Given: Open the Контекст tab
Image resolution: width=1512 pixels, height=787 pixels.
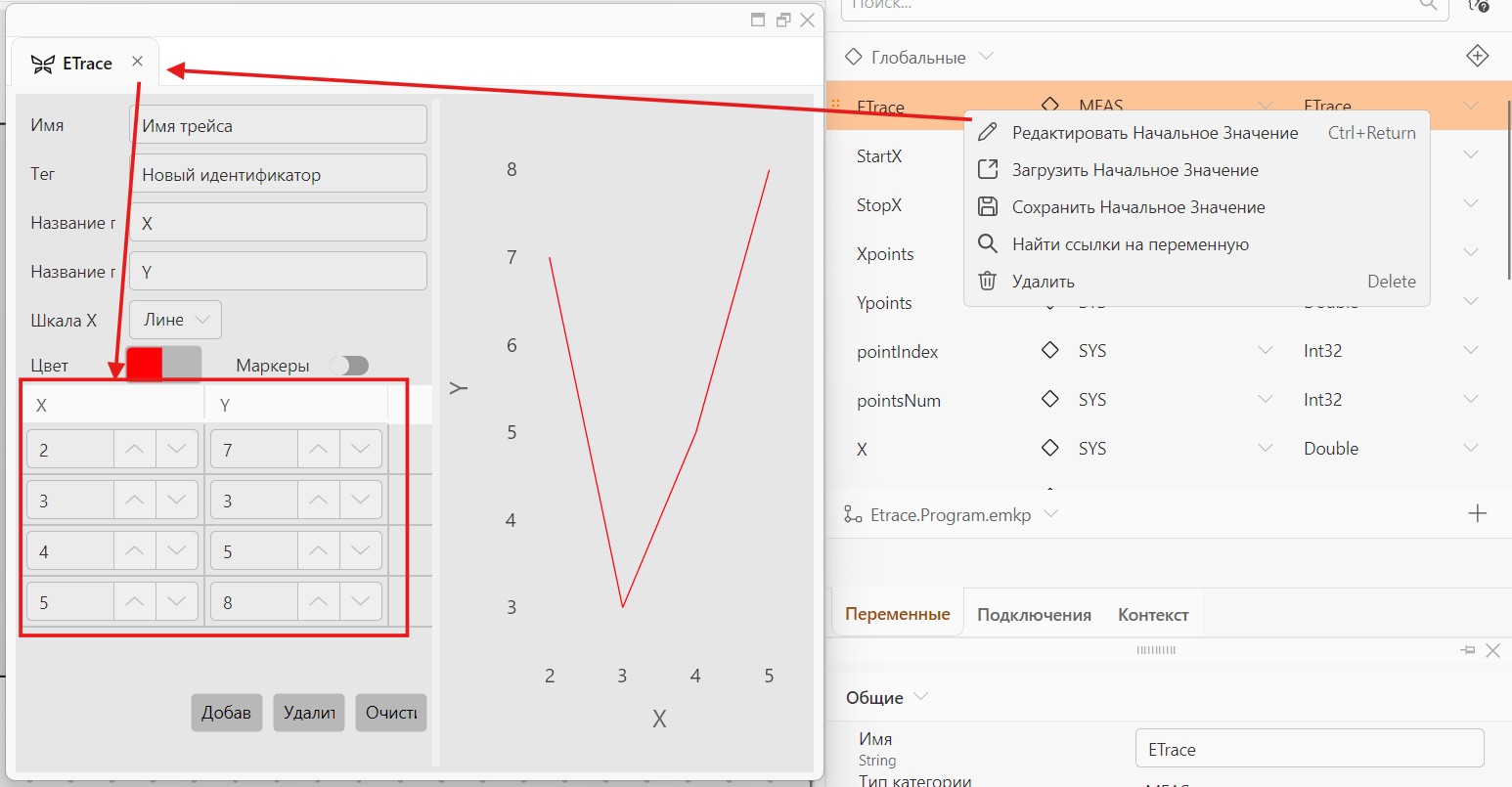Looking at the screenshot, I should [1153, 615].
